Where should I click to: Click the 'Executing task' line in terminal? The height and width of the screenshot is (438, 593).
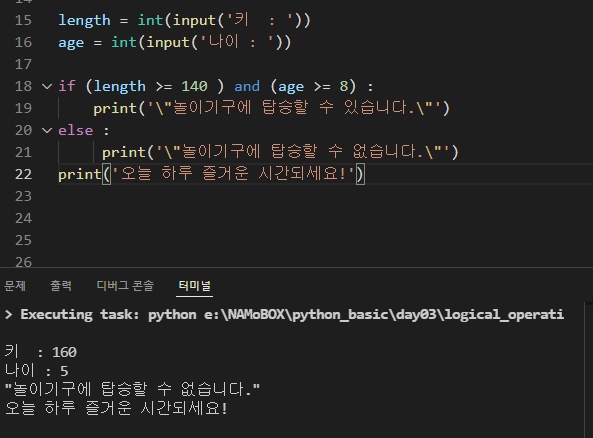click(284, 315)
